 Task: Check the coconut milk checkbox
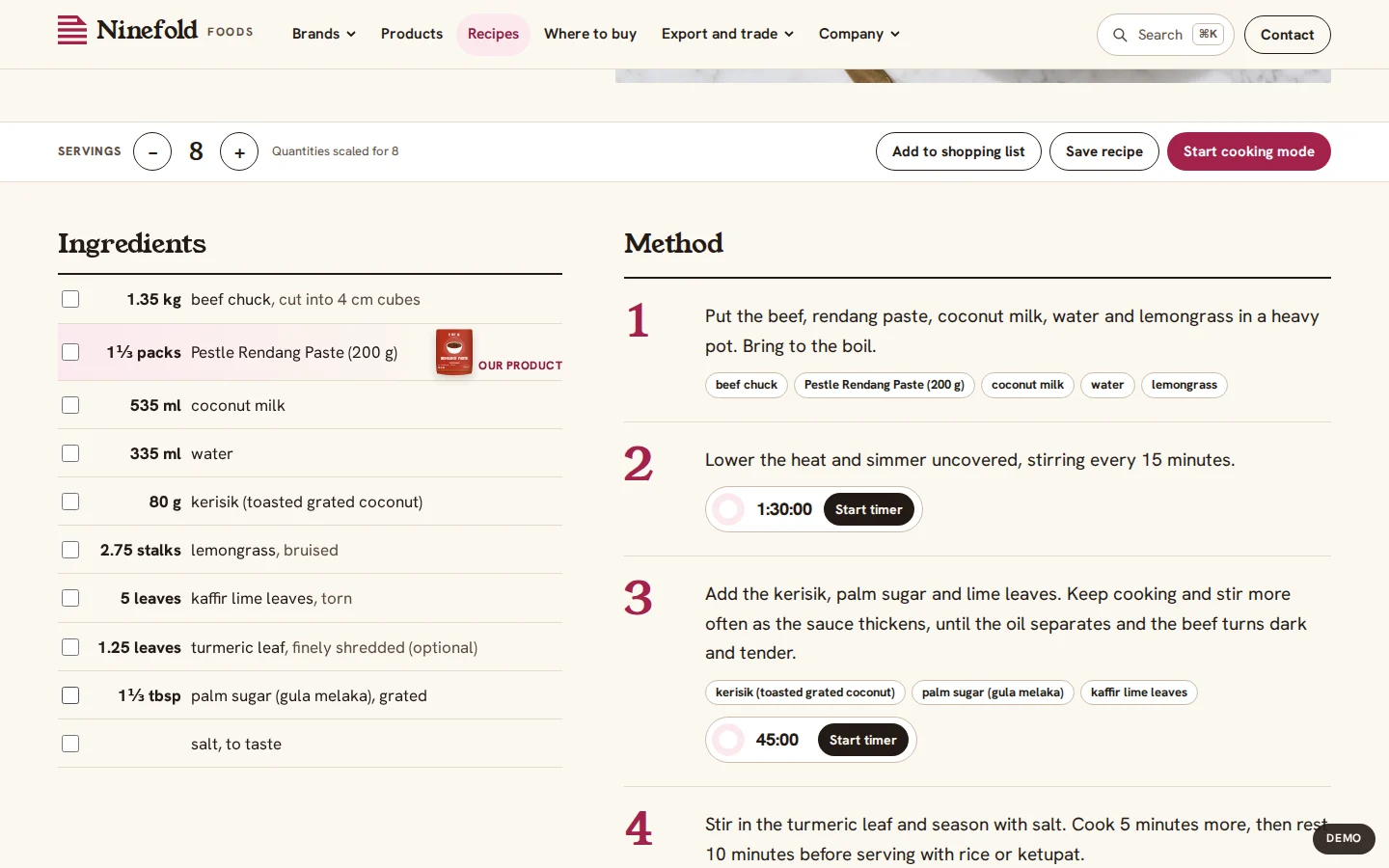click(x=70, y=405)
